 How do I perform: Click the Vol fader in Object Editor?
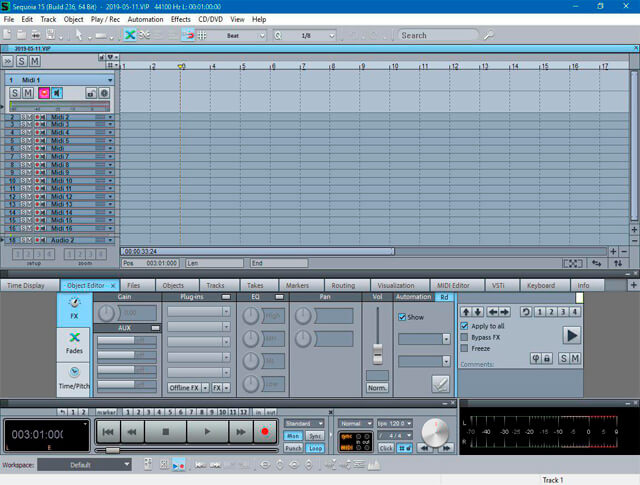pyautogui.click(x=377, y=352)
